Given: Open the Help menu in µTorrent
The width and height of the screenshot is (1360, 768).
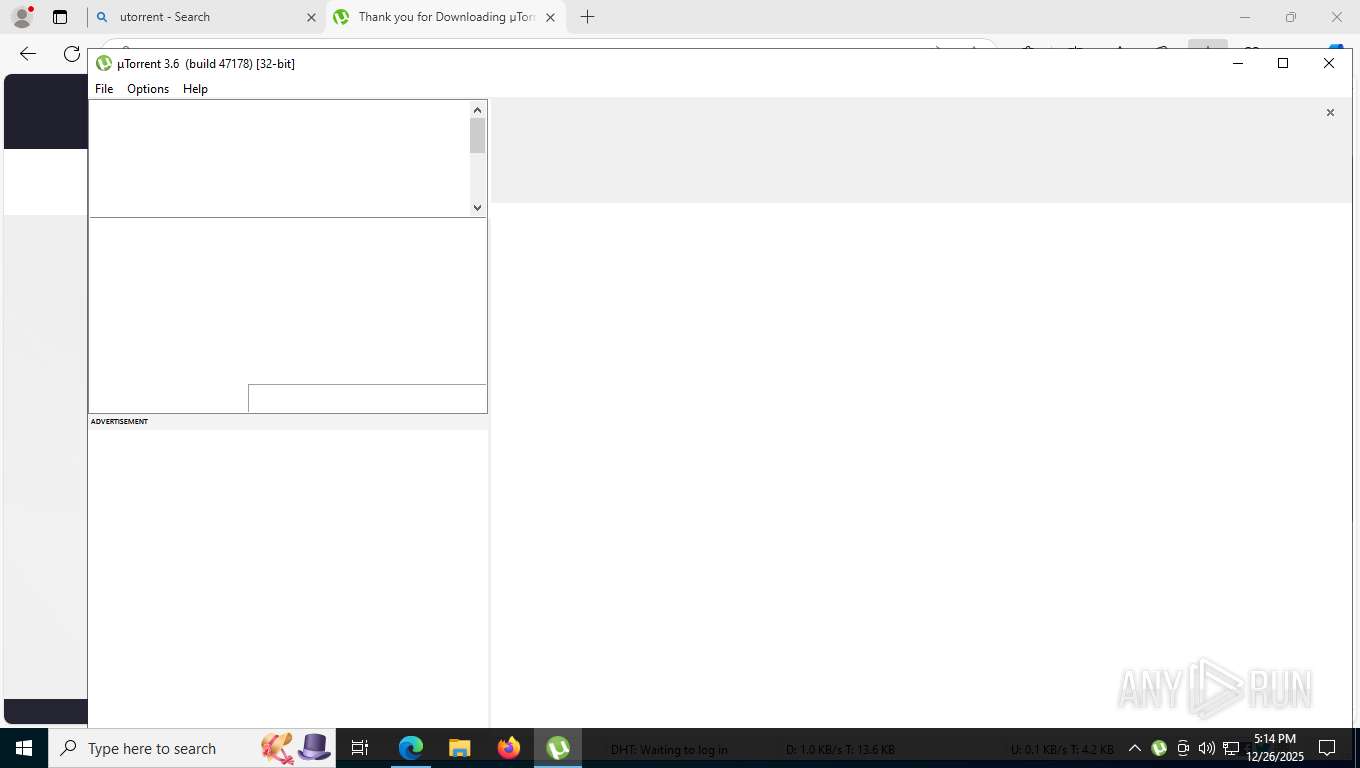Looking at the screenshot, I should [x=195, y=89].
